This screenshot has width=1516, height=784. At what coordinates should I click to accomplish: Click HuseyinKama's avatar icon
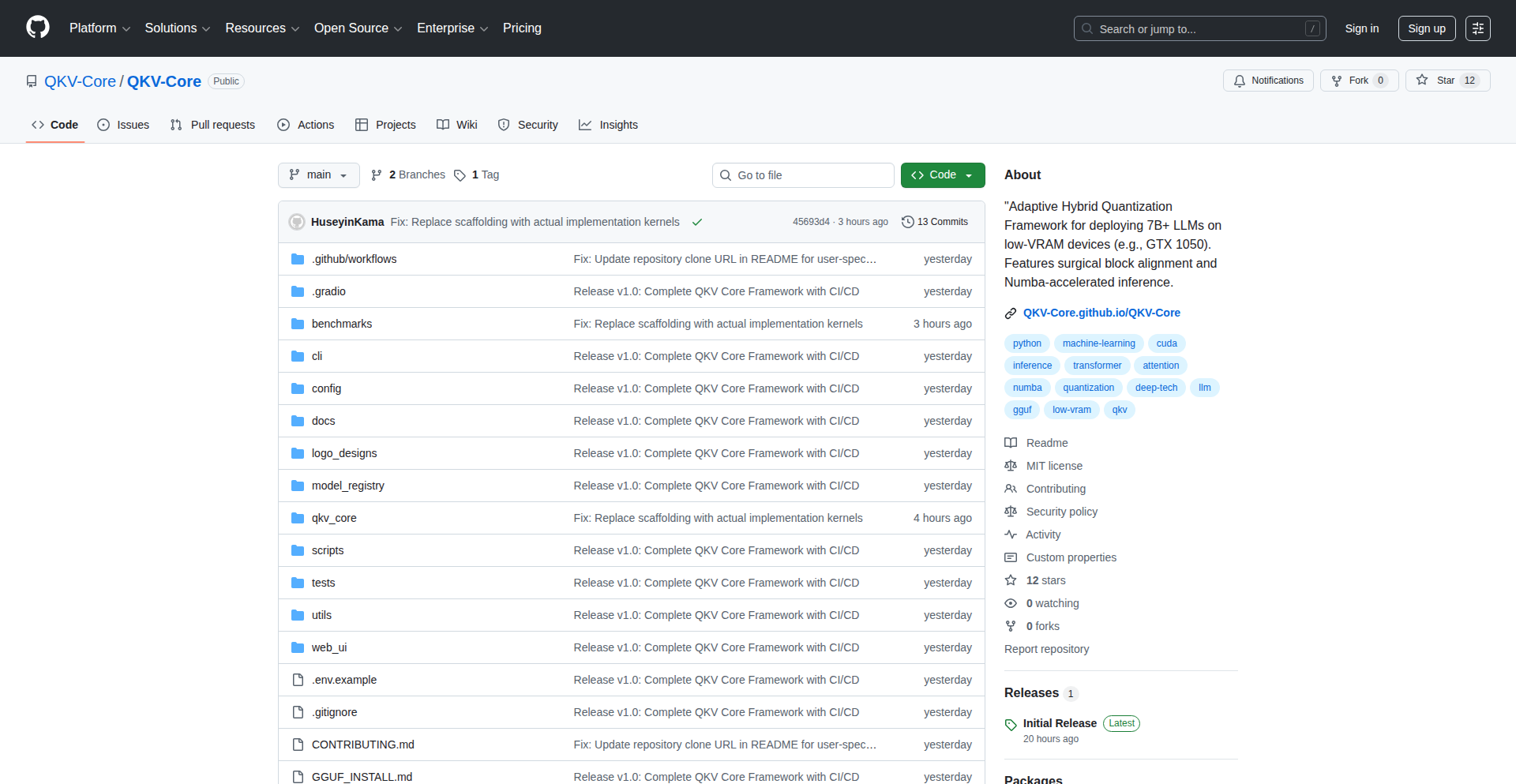tap(297, 222)
